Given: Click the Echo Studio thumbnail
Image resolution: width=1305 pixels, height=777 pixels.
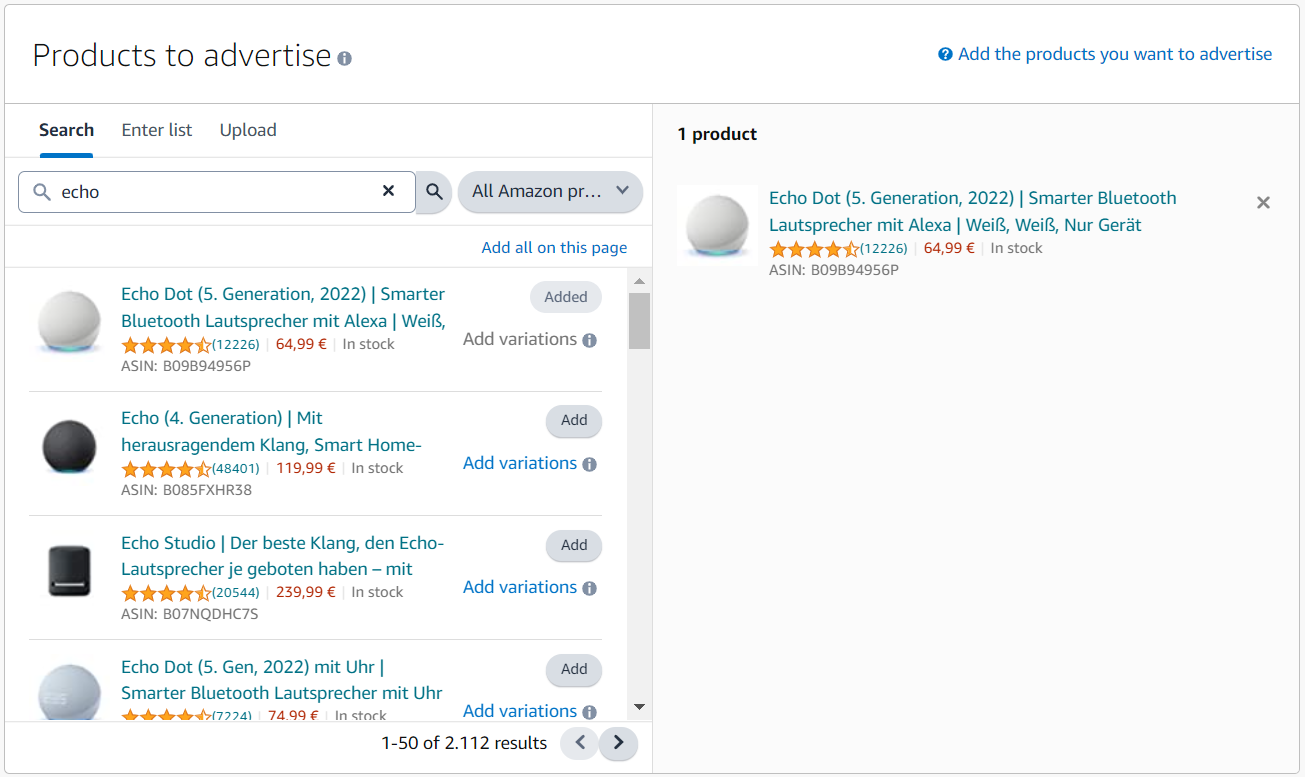Looking at the screenshot, I should pyautogui.click(x=69, y=571).
